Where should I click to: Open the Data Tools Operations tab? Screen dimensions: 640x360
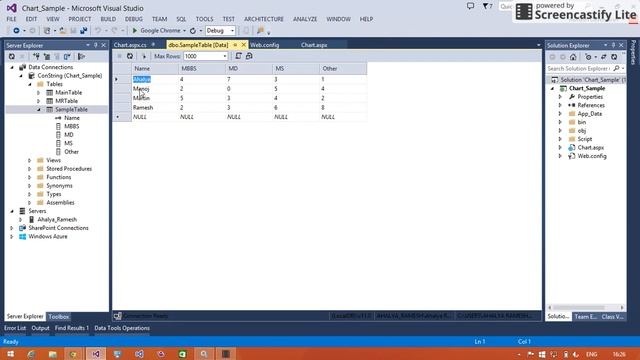(122, 328)
